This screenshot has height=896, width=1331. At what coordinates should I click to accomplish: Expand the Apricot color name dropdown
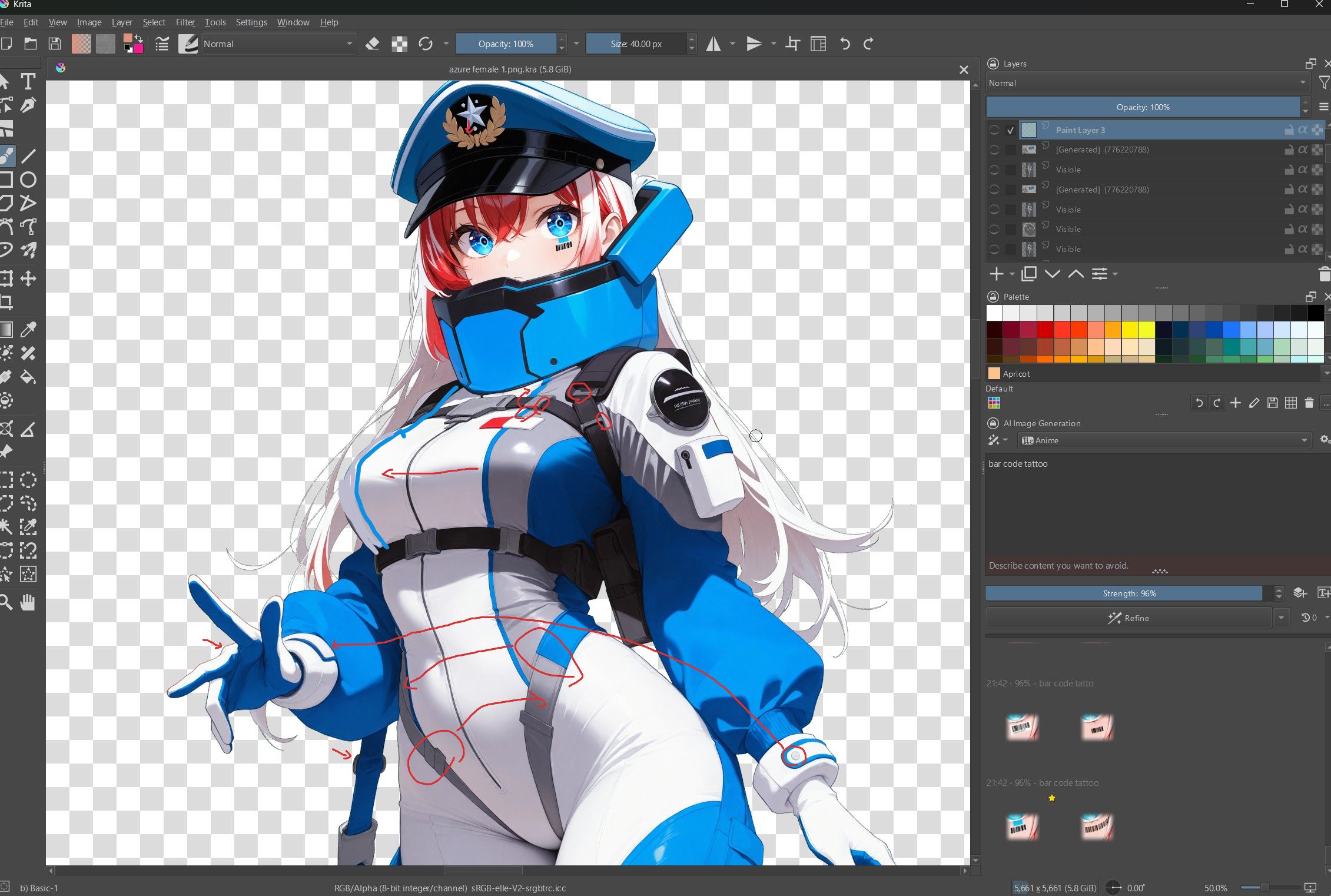1326,373
